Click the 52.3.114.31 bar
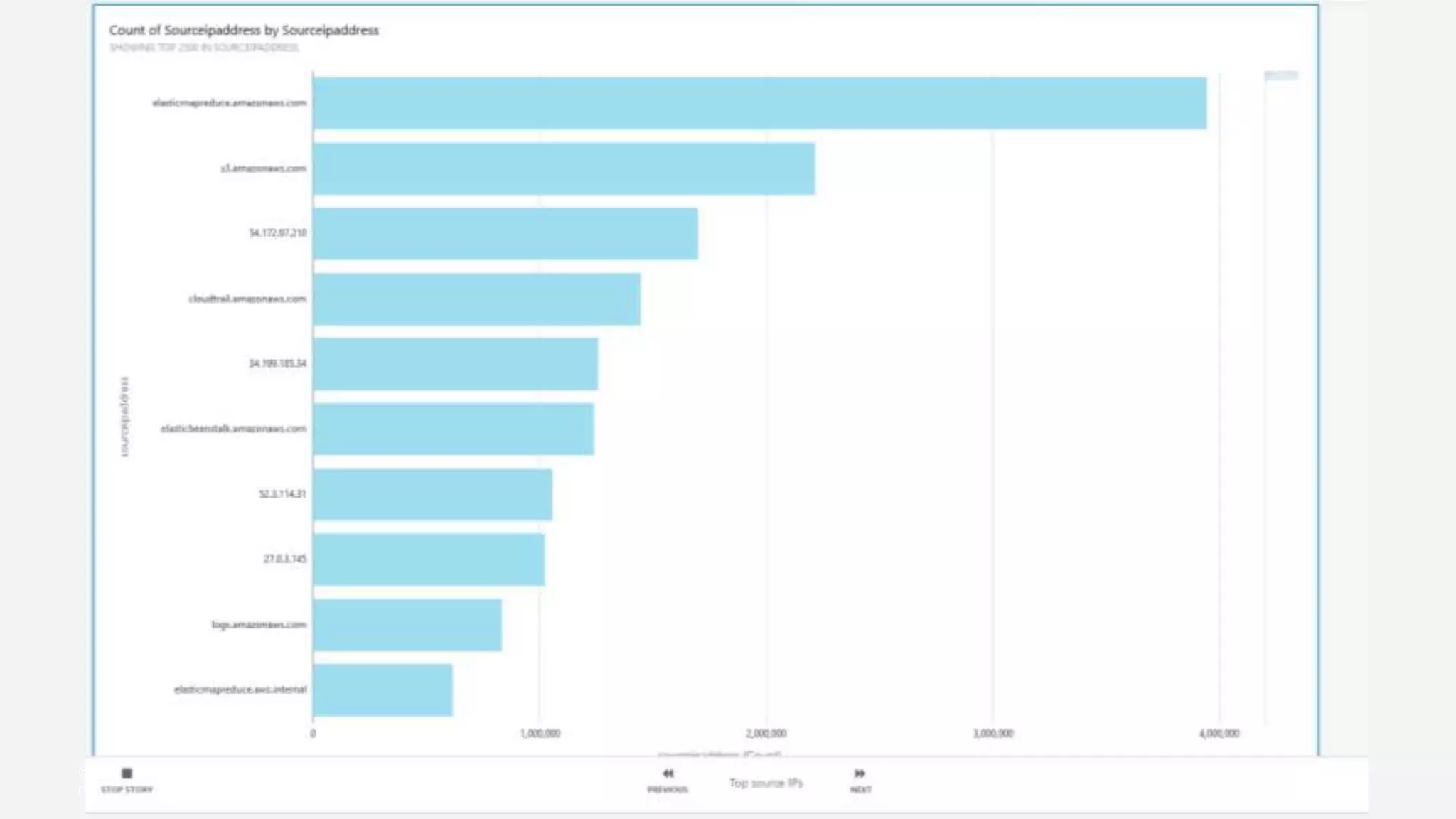The height and width of the screenshot is (819, 1456). 432,494
